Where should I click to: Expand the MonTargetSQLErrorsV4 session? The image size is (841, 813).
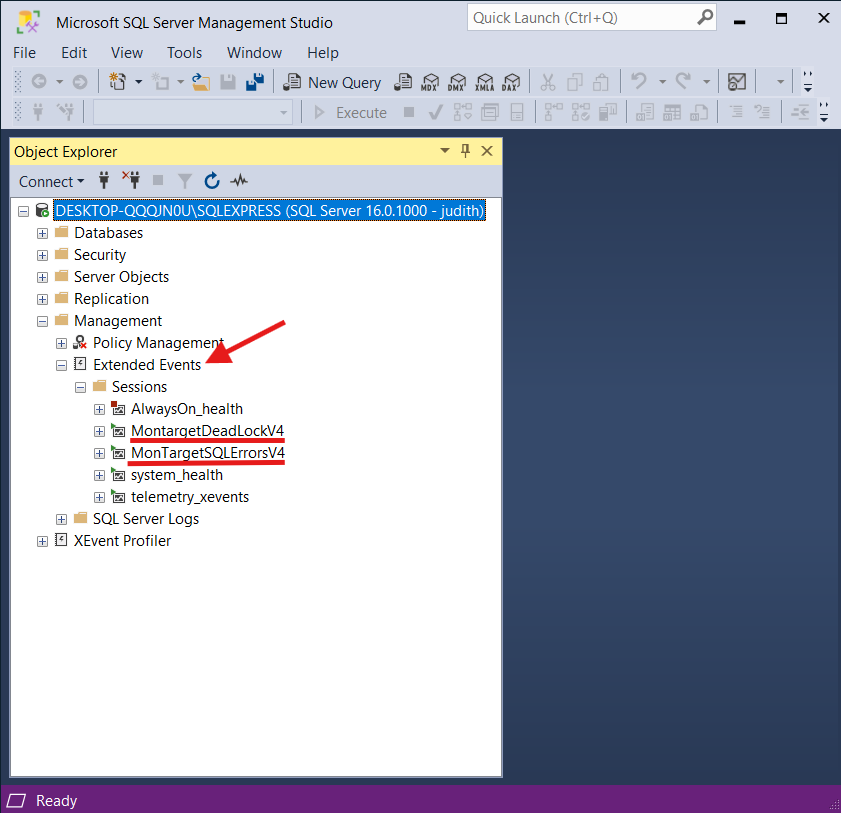click(x=99, y=453)
